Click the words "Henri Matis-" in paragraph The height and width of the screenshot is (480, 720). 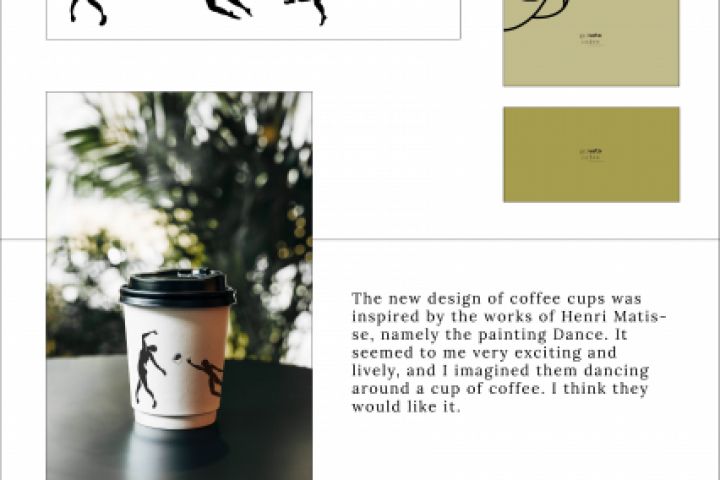pyautogui.click(x=613, y=316)
